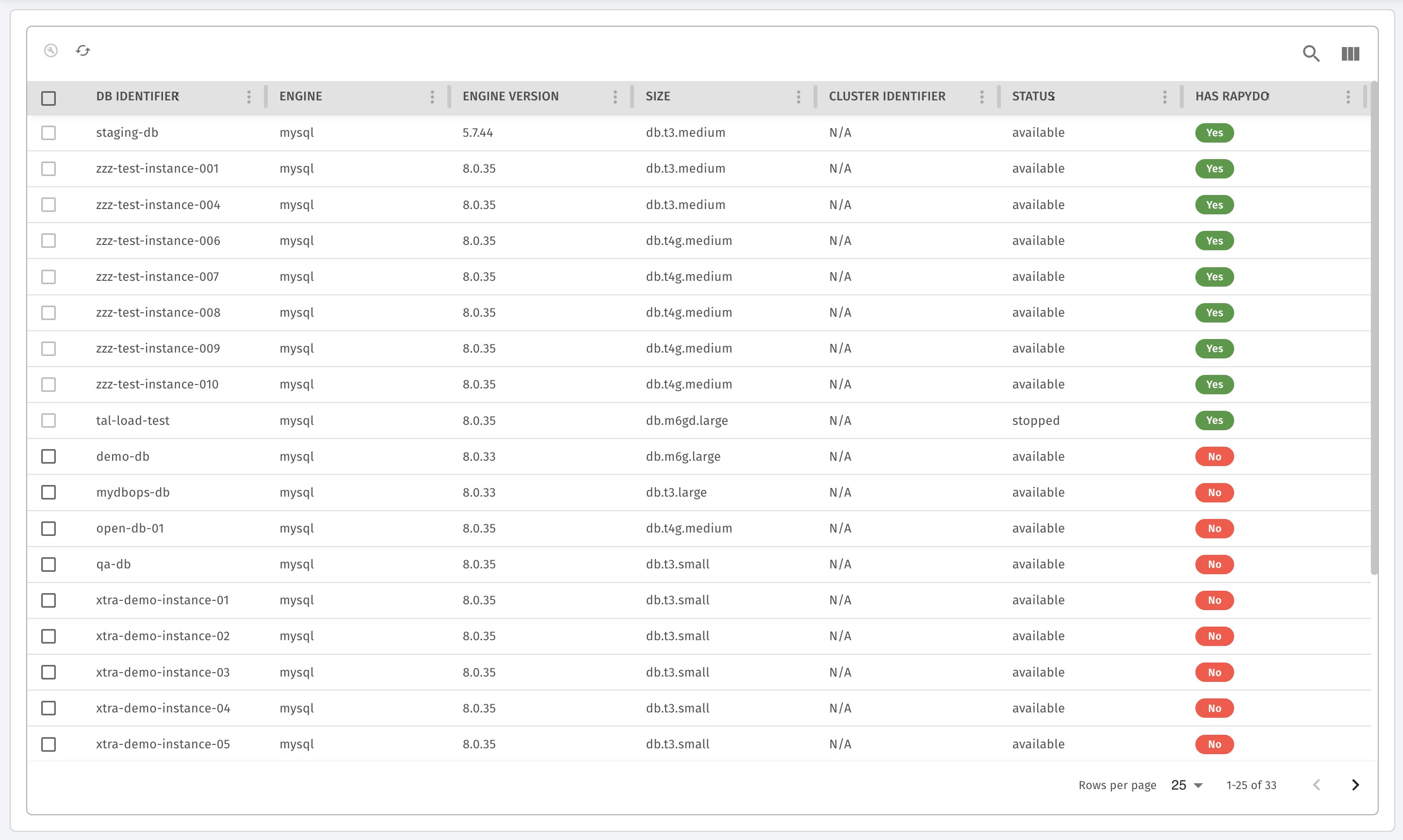Open Size column options menu
This screenshot has width=1403, height=840.
799,97
